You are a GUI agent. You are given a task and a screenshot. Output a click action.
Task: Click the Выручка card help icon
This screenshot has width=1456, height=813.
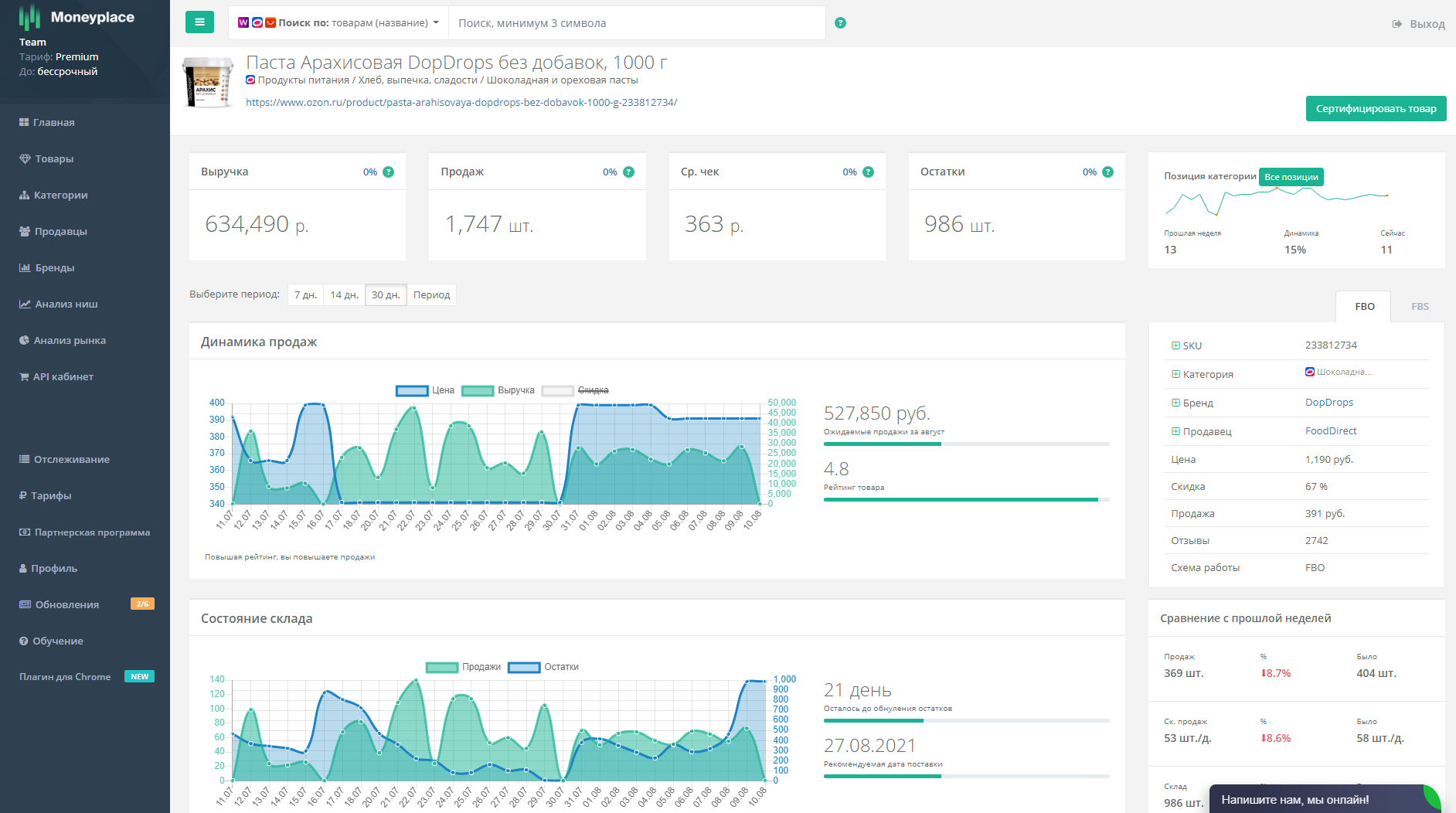coord(389,172)
